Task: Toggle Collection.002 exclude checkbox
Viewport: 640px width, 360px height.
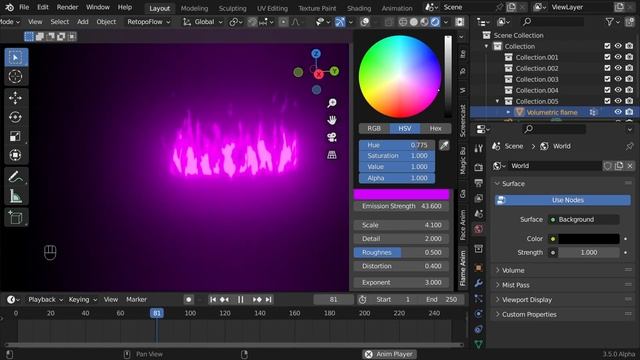Action: pyautogui.click(x=607, y=68)
